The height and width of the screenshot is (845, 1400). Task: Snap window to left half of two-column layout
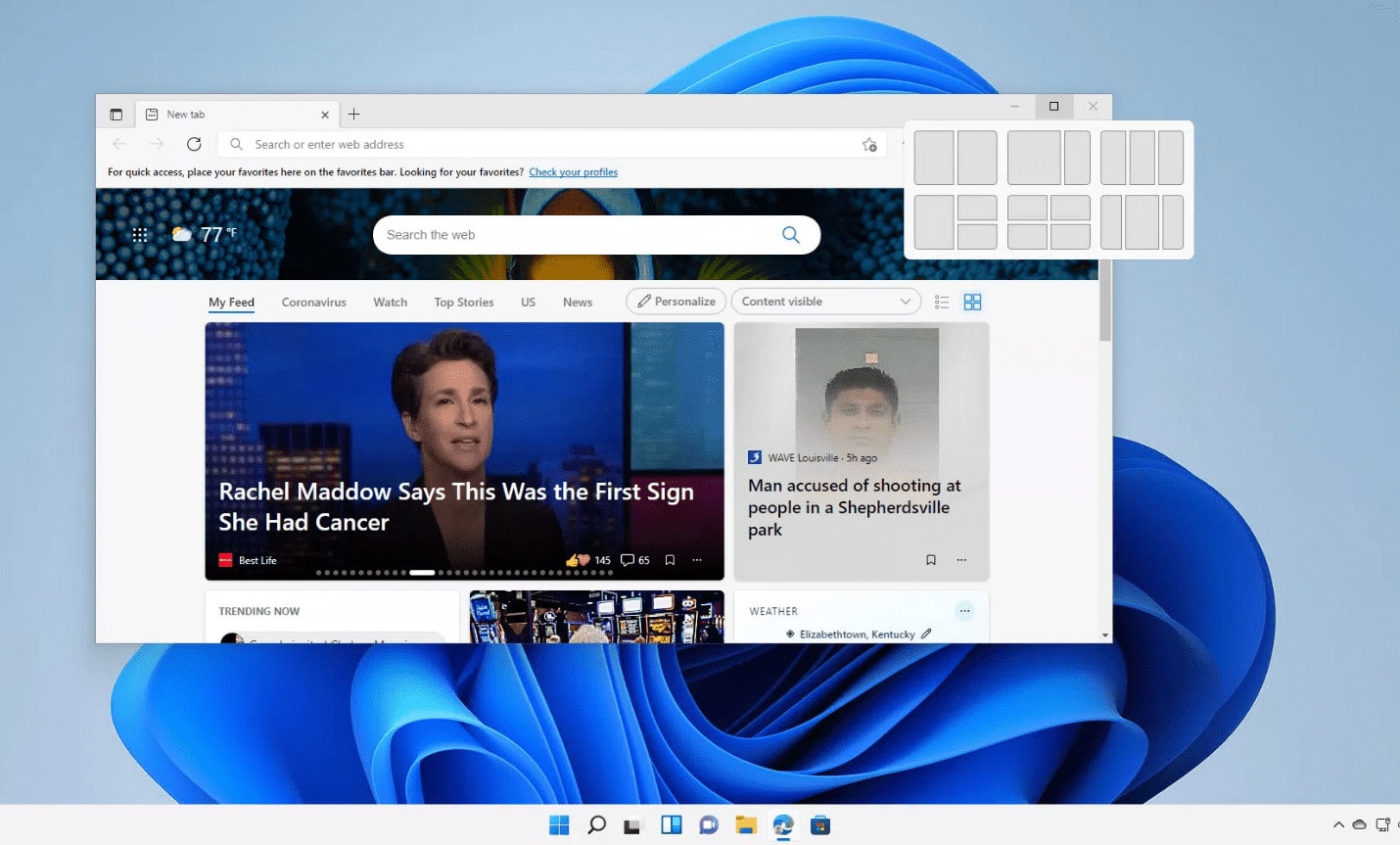(x=934, y=158)
